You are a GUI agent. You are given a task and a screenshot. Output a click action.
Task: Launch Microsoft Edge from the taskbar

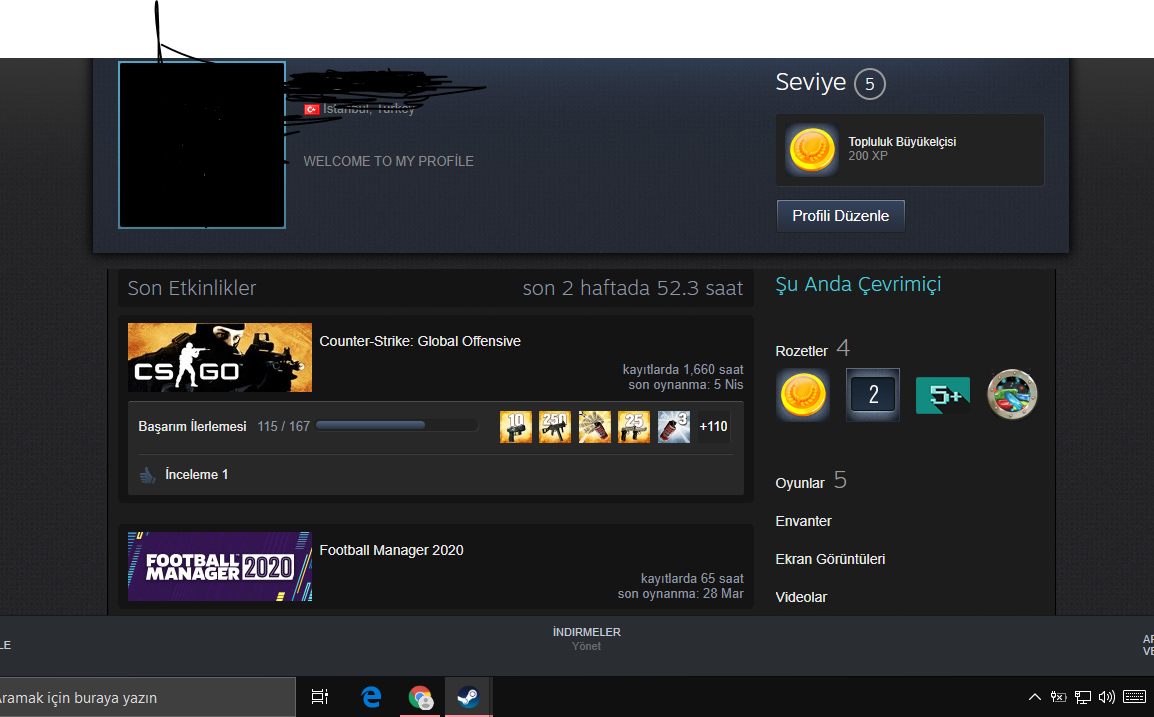click(x=371, y=696)
